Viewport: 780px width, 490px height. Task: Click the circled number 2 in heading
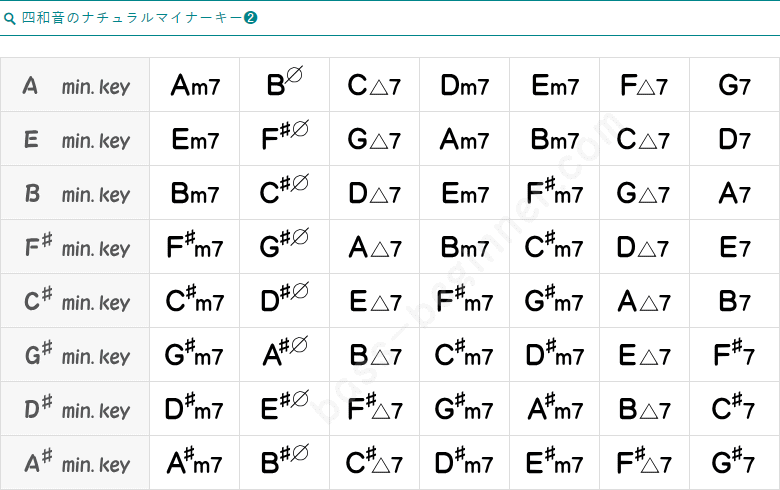pyautogui.click(x=252, y=18)
